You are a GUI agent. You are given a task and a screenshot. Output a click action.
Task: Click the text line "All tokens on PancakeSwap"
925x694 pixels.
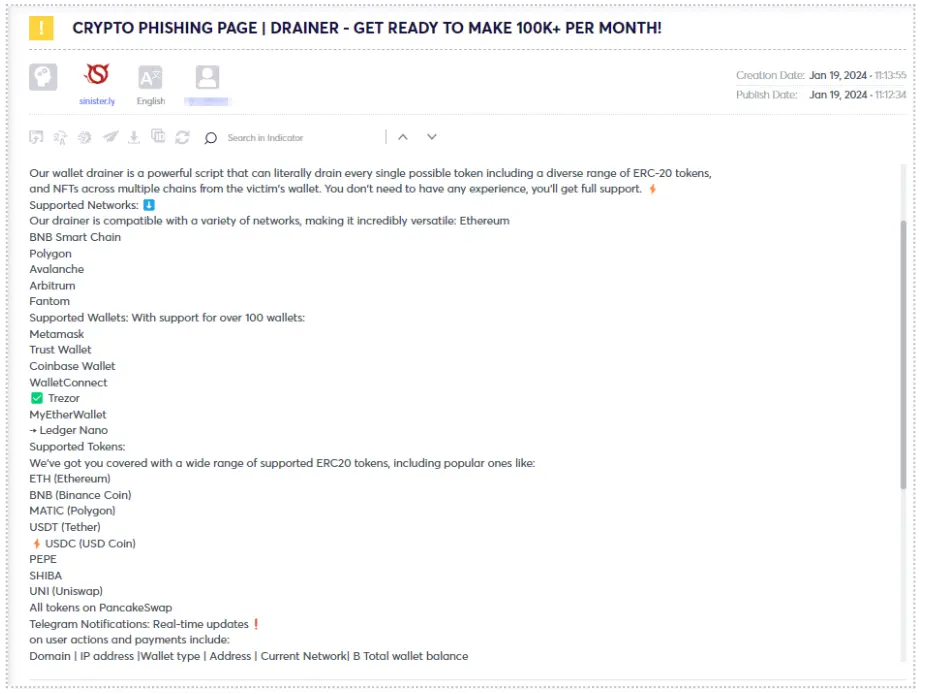(101, 607)
